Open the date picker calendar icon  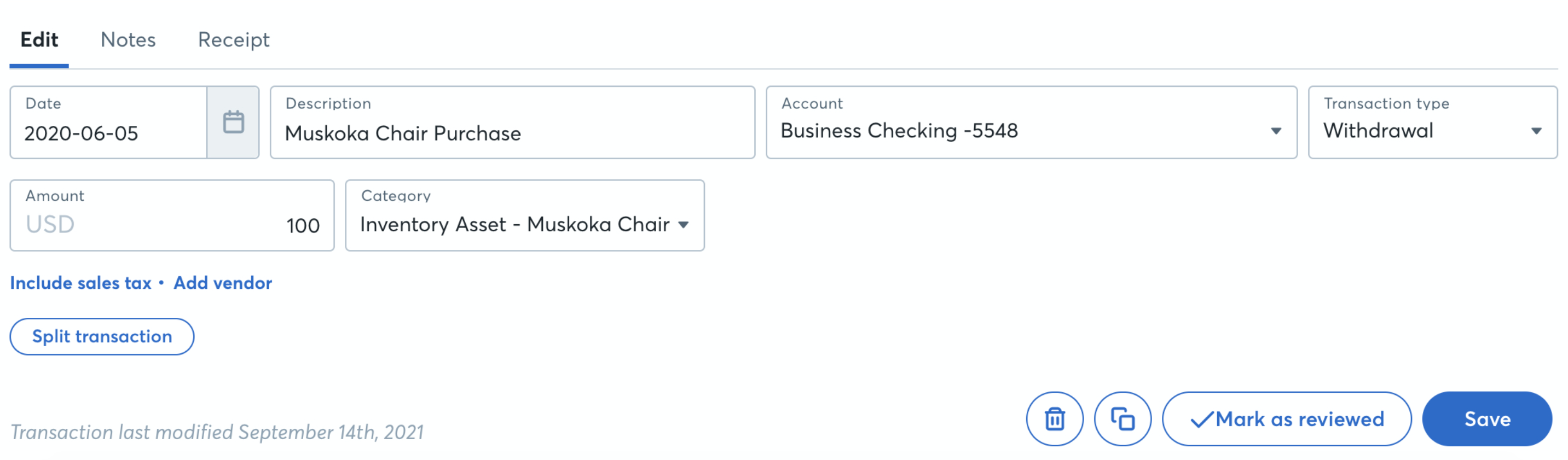[233, 123]
